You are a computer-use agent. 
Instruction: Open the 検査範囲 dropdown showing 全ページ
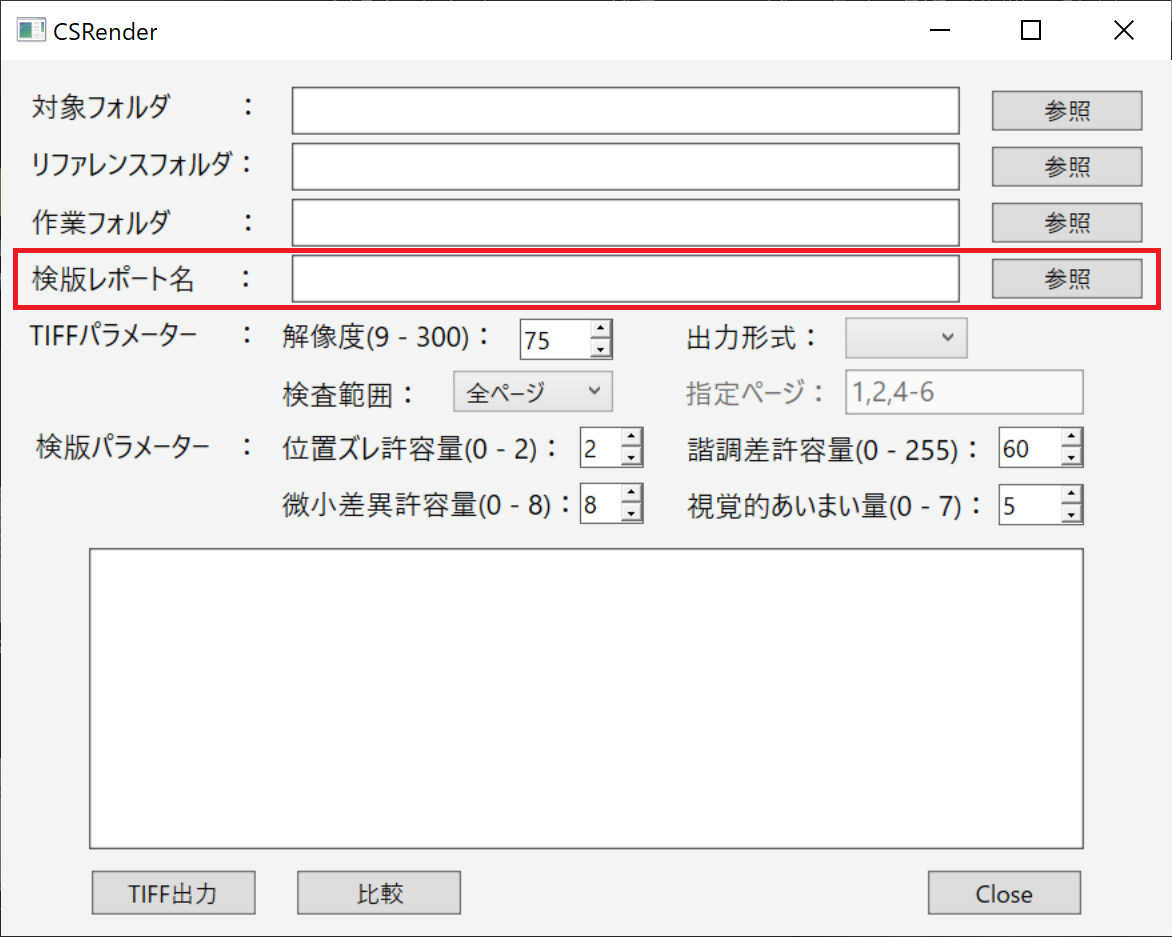(532, 391)
